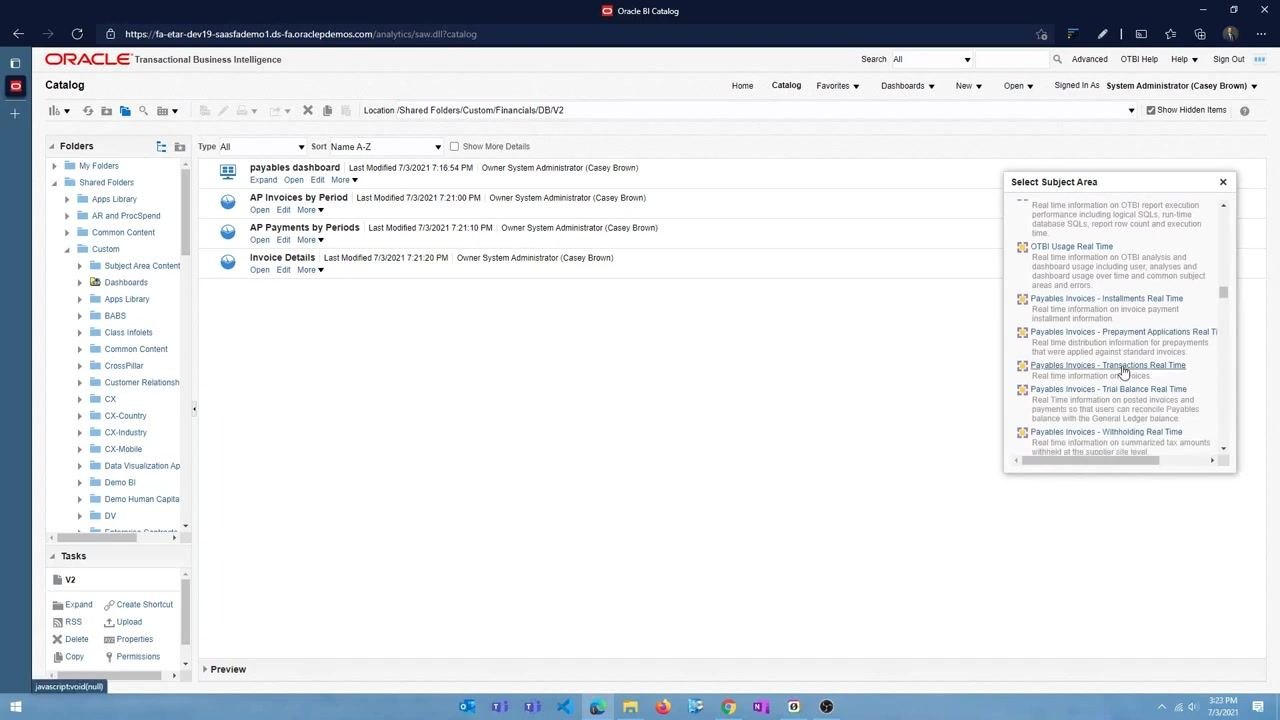Click the magnifier icon beside the search box
Screen dimensions: 1280x720
point(1057,59)
